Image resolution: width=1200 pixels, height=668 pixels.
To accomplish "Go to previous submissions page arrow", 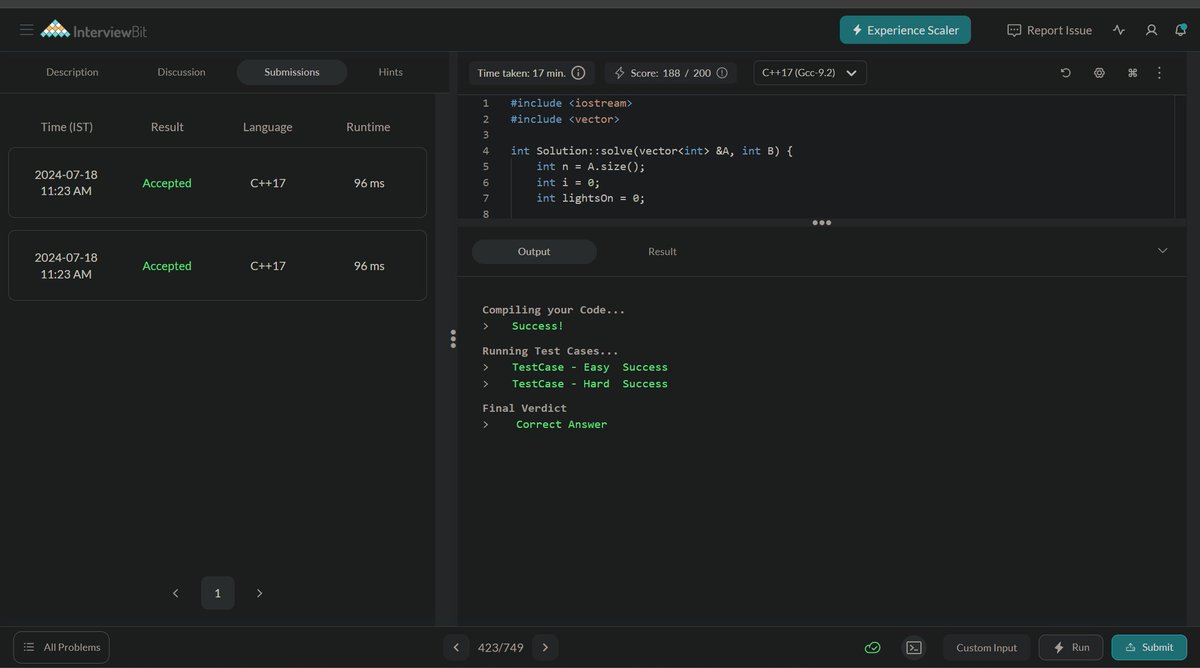I will (176, 593).
